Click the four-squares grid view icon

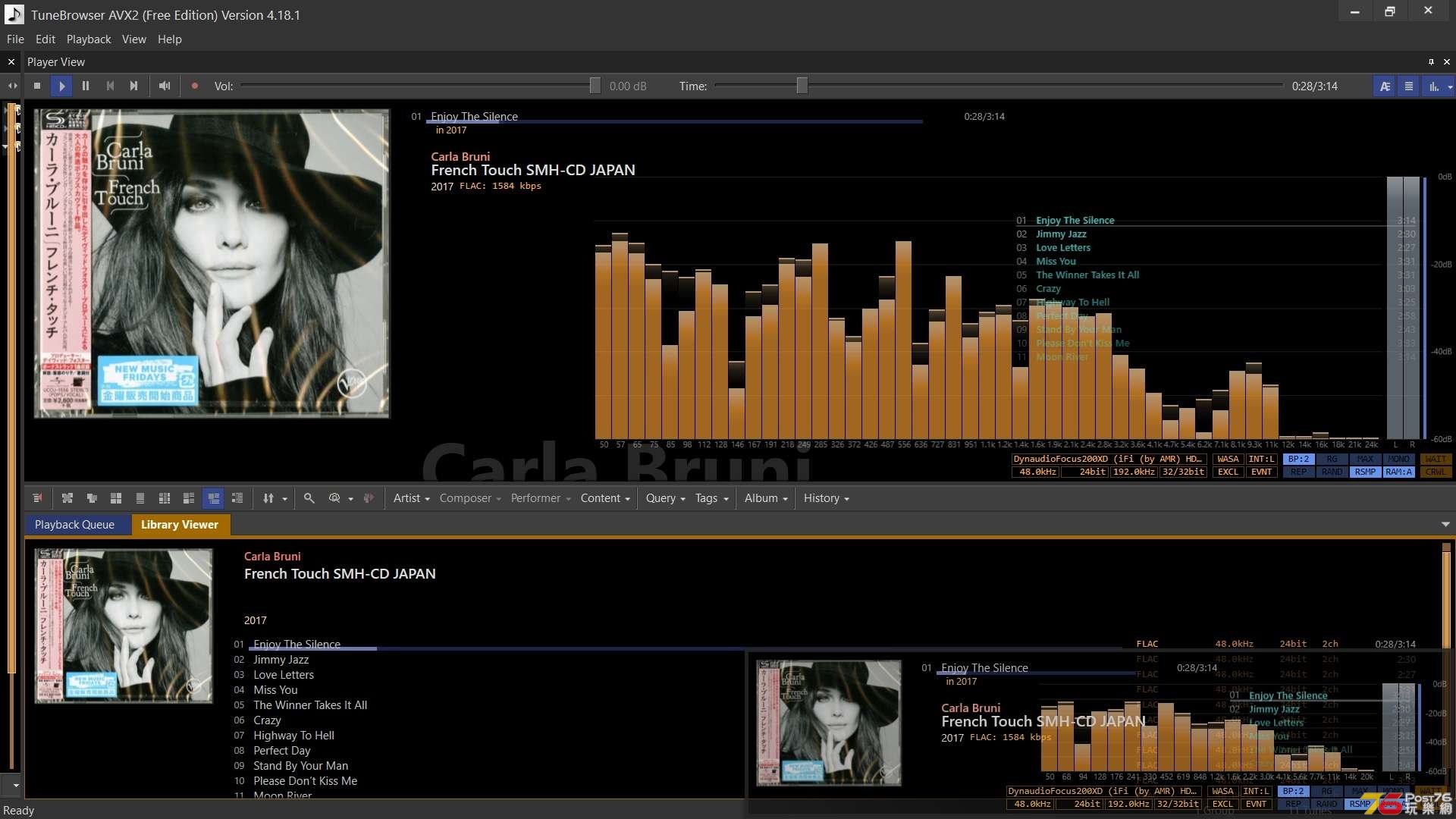(116, 498)
